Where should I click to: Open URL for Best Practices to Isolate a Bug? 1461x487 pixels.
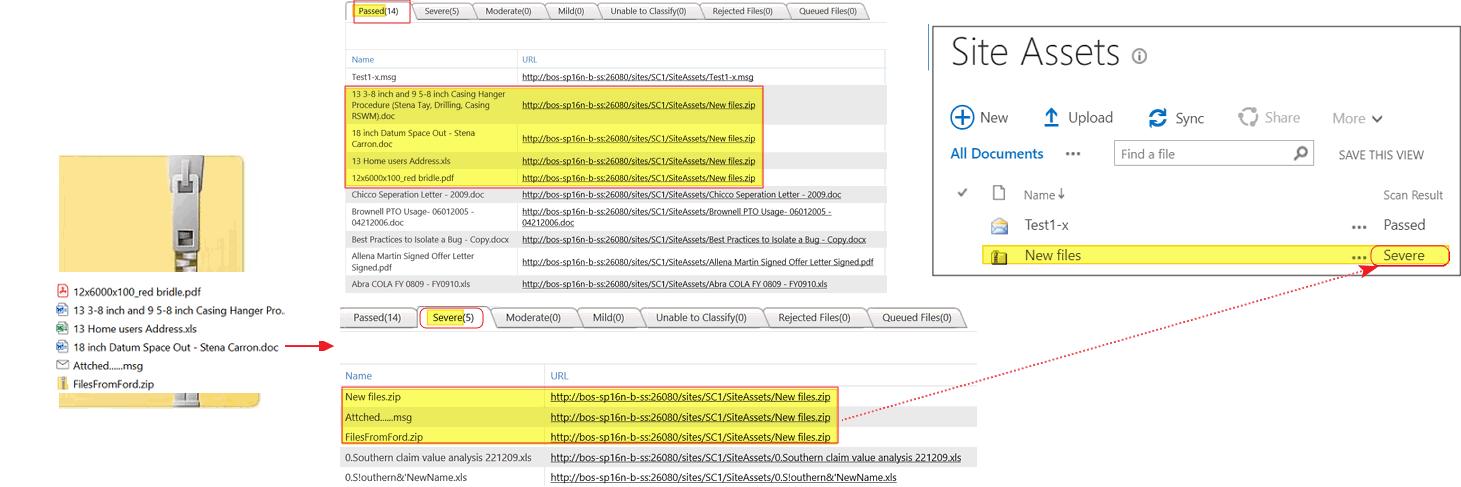tap(693, 240)
